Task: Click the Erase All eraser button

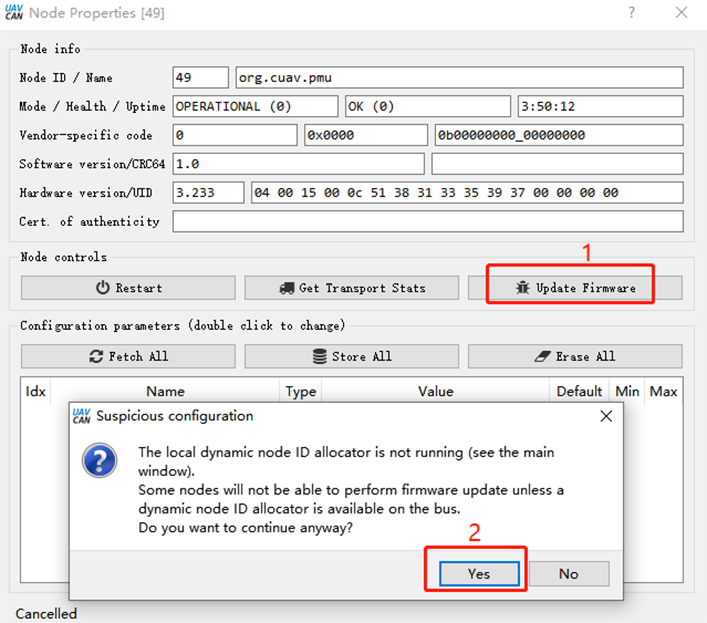Action: click(x=575, y=356)
